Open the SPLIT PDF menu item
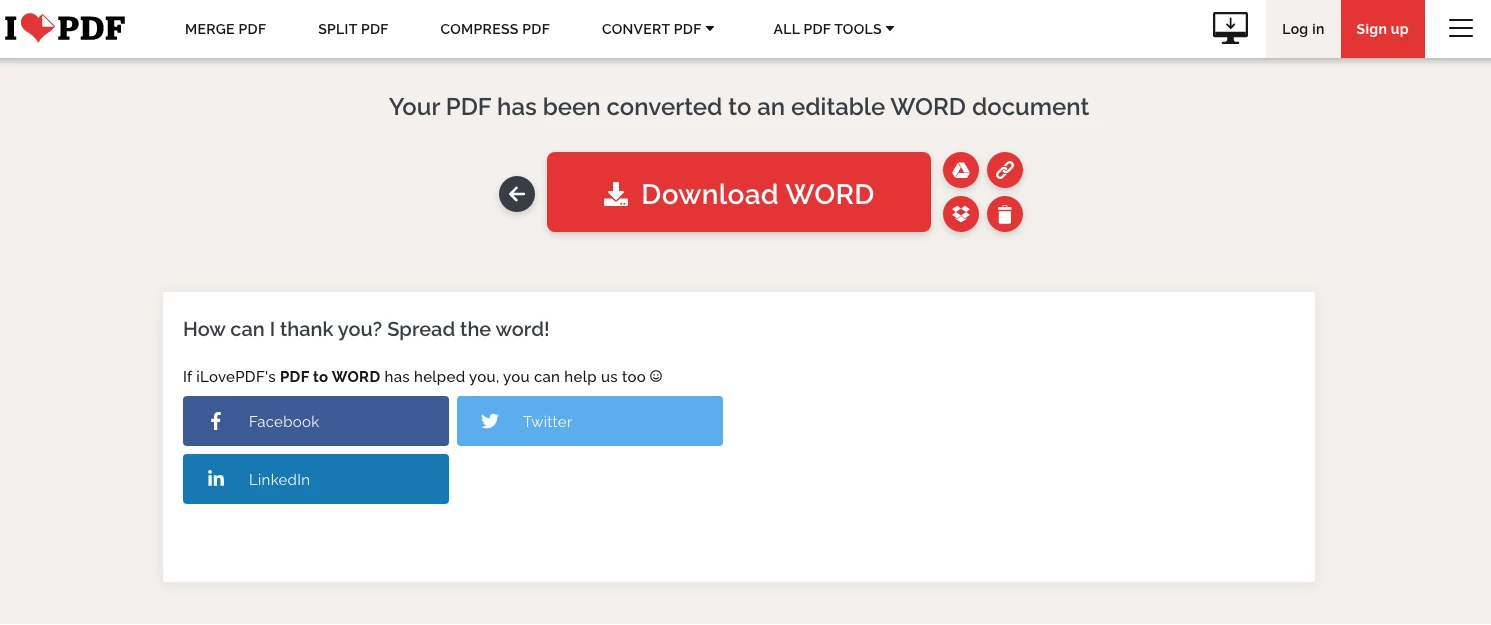Image resolution: width=1491 pixels, height=625 pixels. click(353, 29)
